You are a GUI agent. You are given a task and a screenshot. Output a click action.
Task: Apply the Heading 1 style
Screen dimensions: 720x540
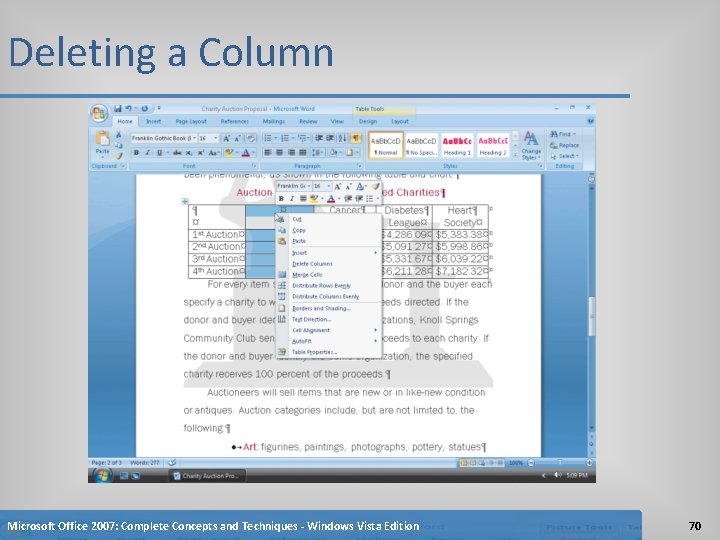click(457, 145)
